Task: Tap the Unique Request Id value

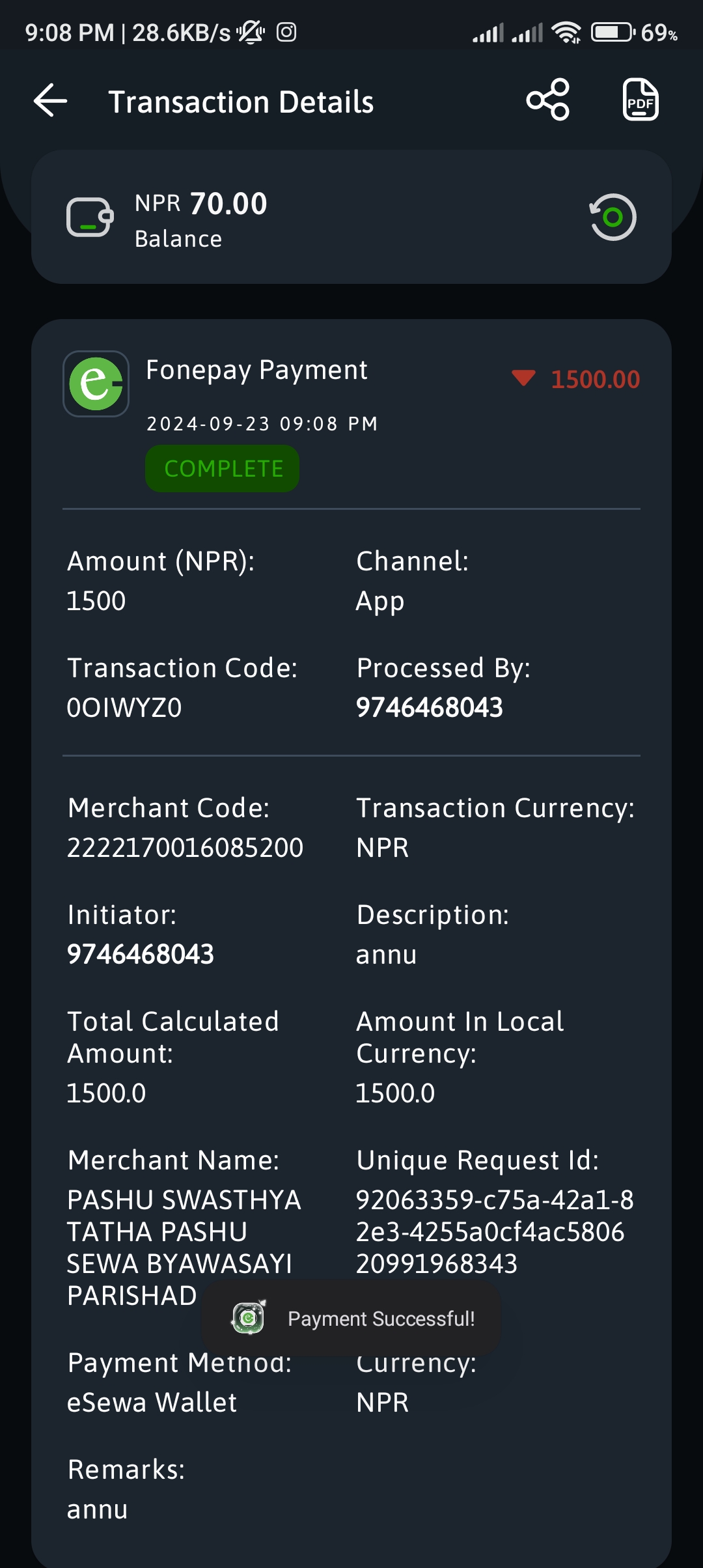Action: coord(495,1232)
